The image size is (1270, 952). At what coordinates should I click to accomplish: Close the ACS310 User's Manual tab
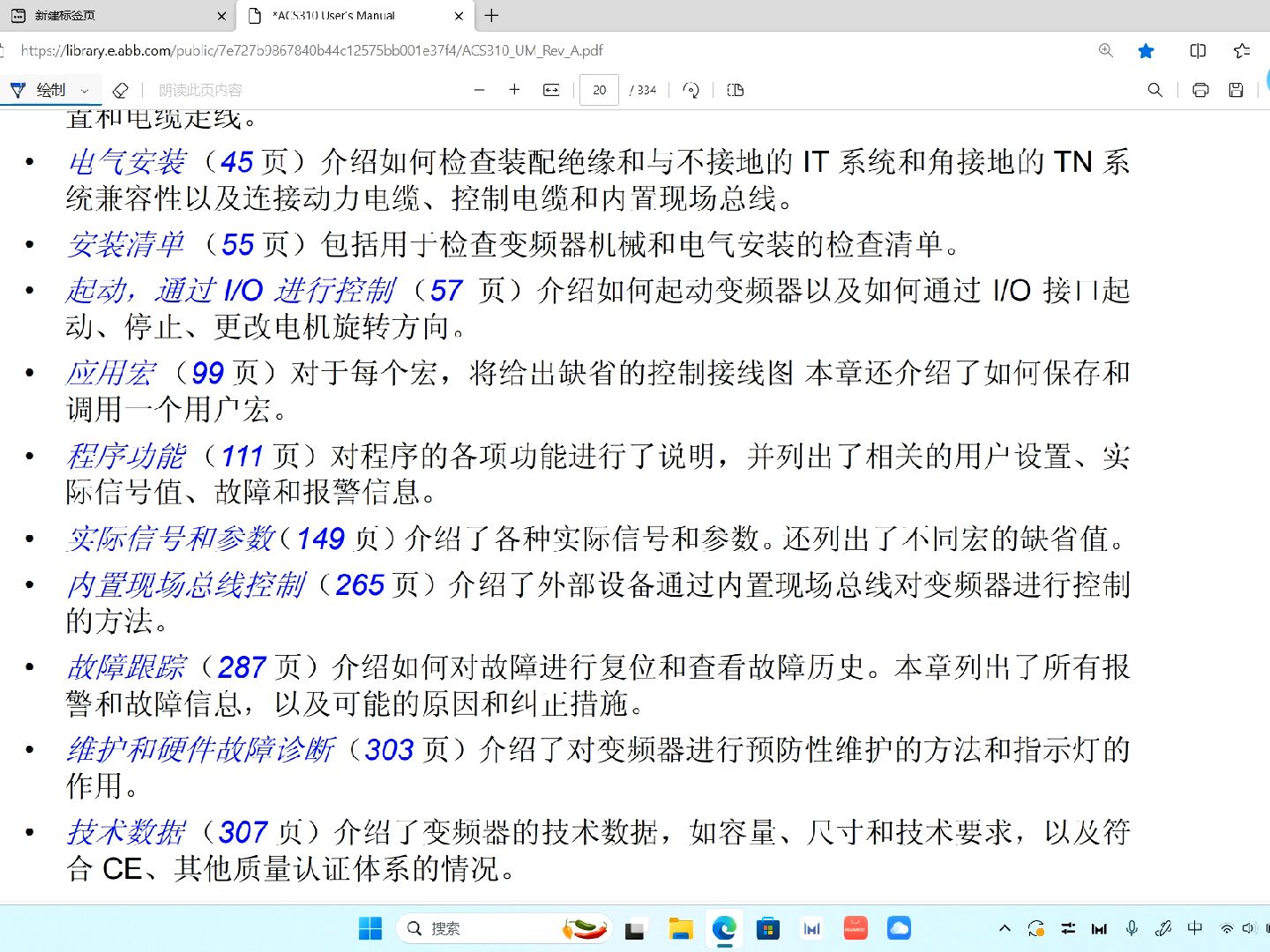point(459,15)
